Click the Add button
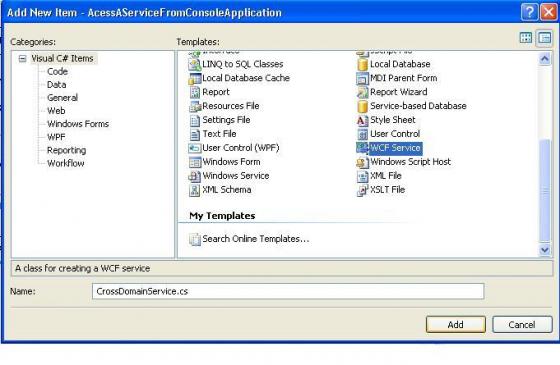Image resolution: width=560 pixels, height=365 pixels. click(x=456, y=325)
